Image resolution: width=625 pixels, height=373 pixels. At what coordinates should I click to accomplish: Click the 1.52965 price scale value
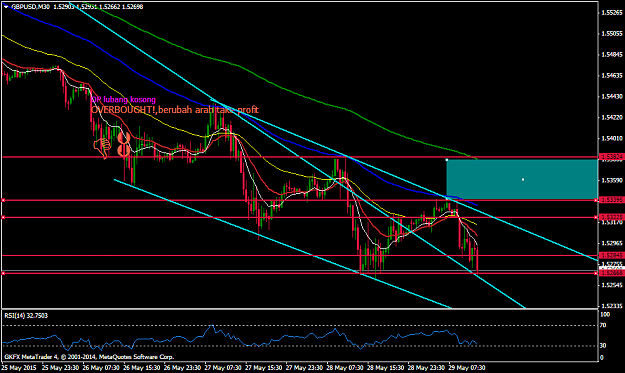tap(612, 243)
